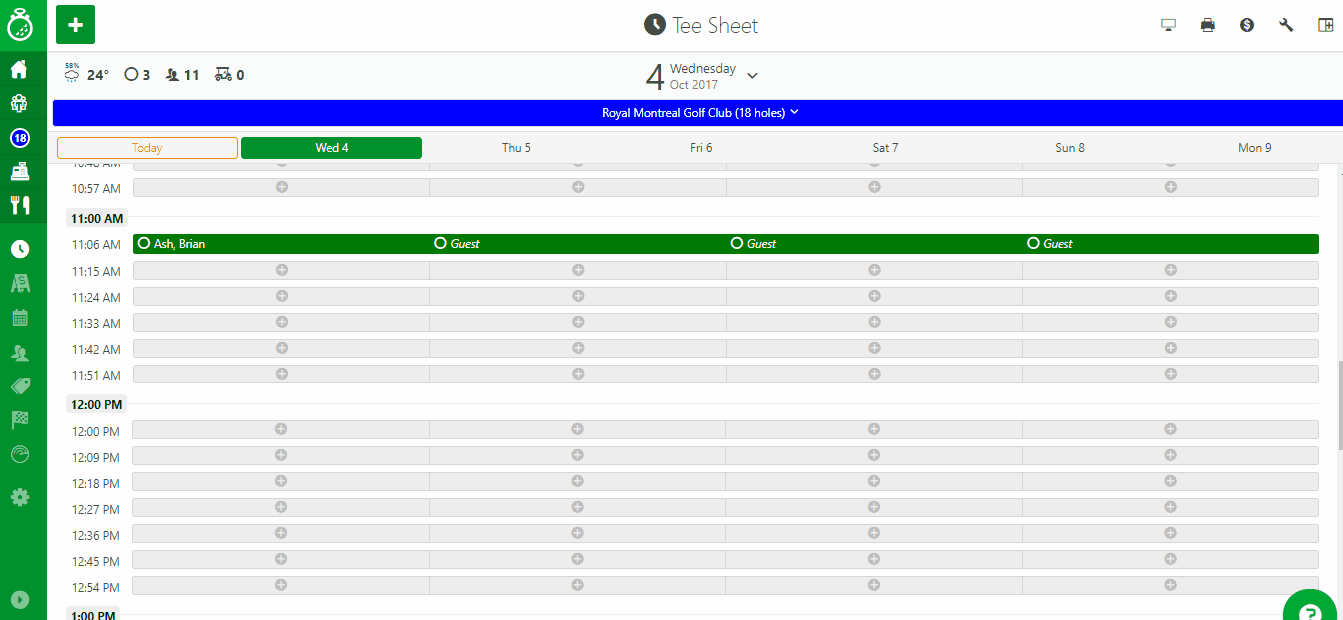This screenshot has width=1343, height=620.
Task: Toggle check-in circle for Ash, Brian
Action: coord(144,243)
